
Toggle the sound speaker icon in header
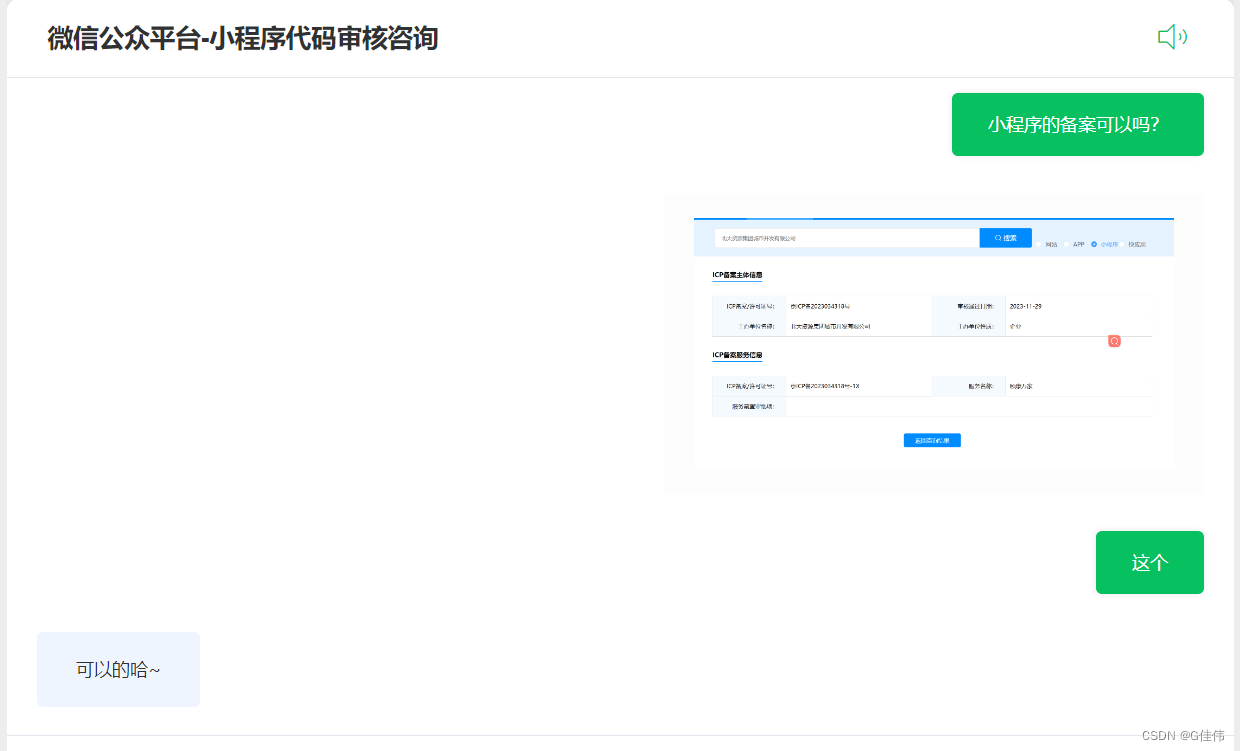(1172, 38)
